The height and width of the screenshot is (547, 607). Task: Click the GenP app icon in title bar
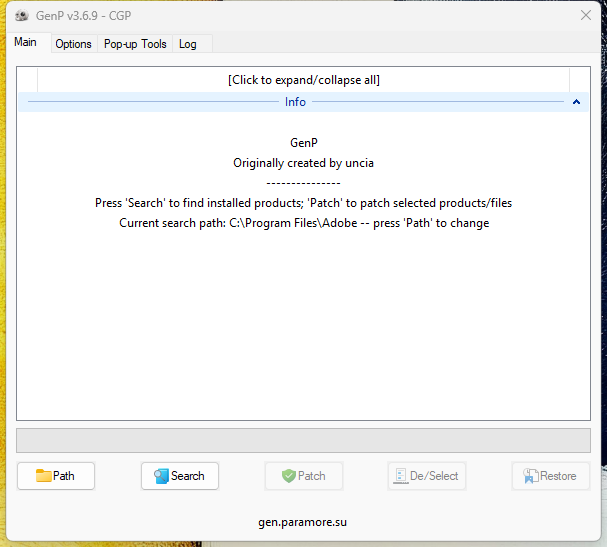point(22,16)
